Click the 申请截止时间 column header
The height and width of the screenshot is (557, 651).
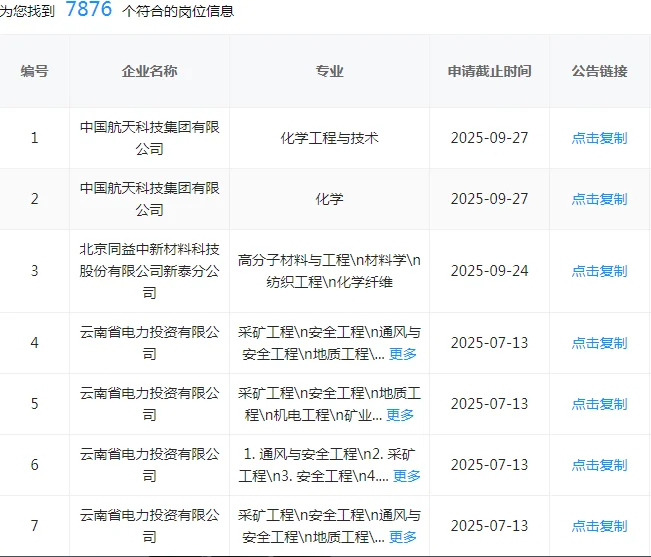[489, 71]
